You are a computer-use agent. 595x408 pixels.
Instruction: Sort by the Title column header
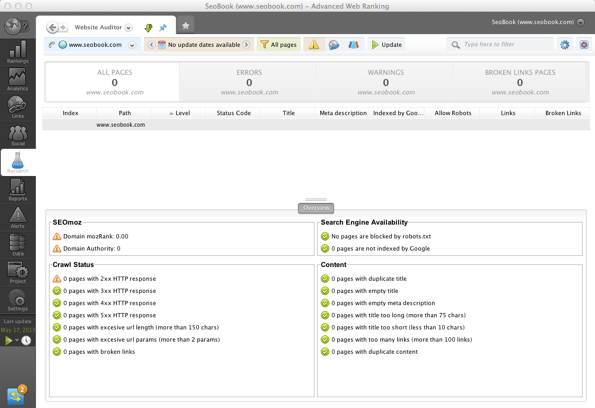[288, 113]
